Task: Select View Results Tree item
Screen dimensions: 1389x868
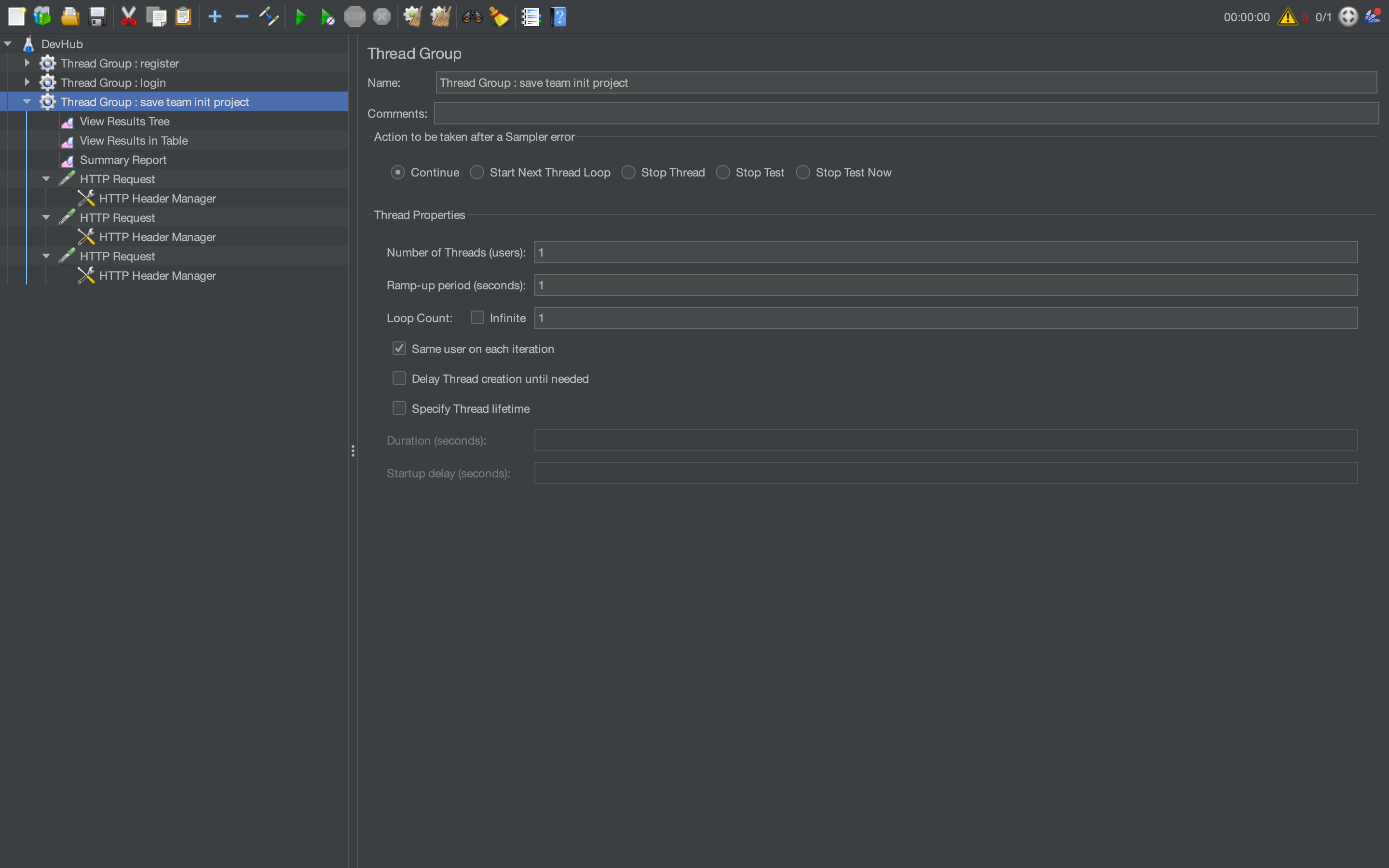Action: pyautogui.click(x=124, y=121)
